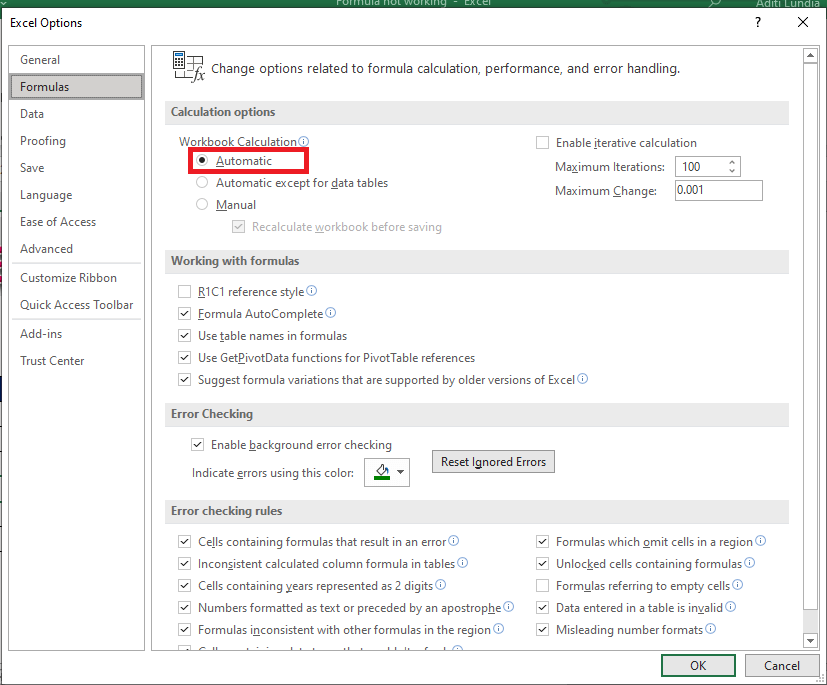Show info for invalid table data

(730, 606)
